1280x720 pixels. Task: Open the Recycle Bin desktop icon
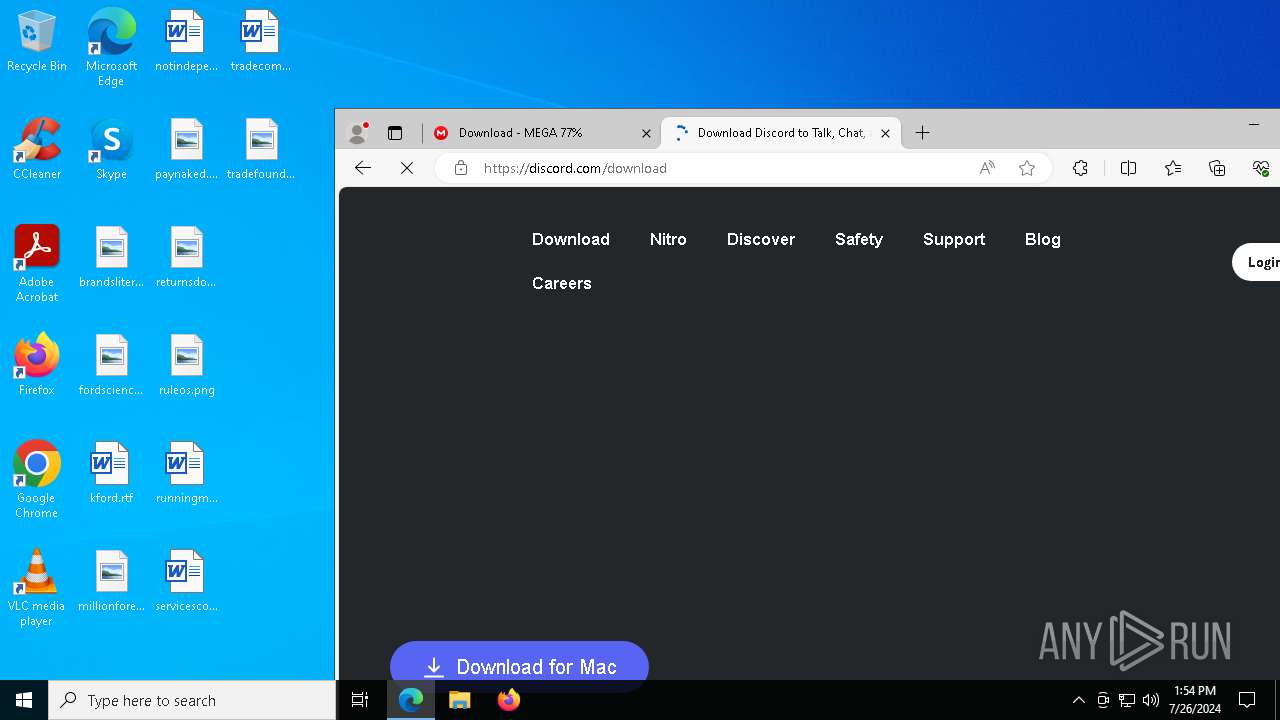(37, 42)
